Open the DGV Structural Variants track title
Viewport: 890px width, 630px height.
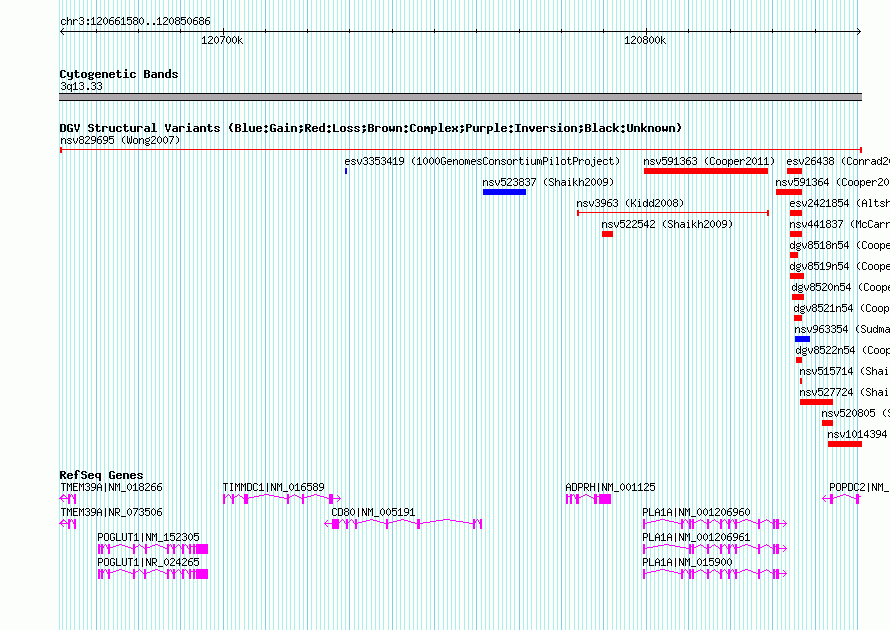[371, 128]
